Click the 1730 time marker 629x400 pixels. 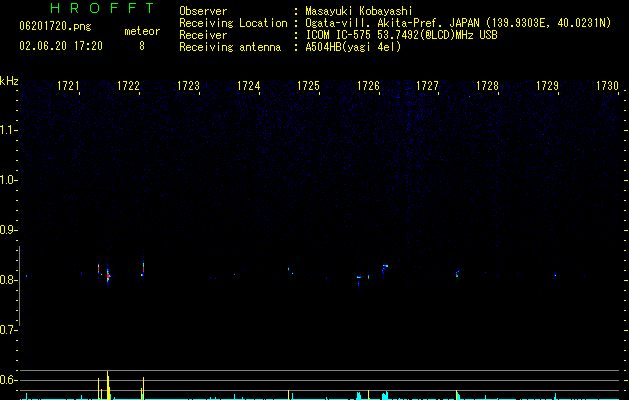607,86
